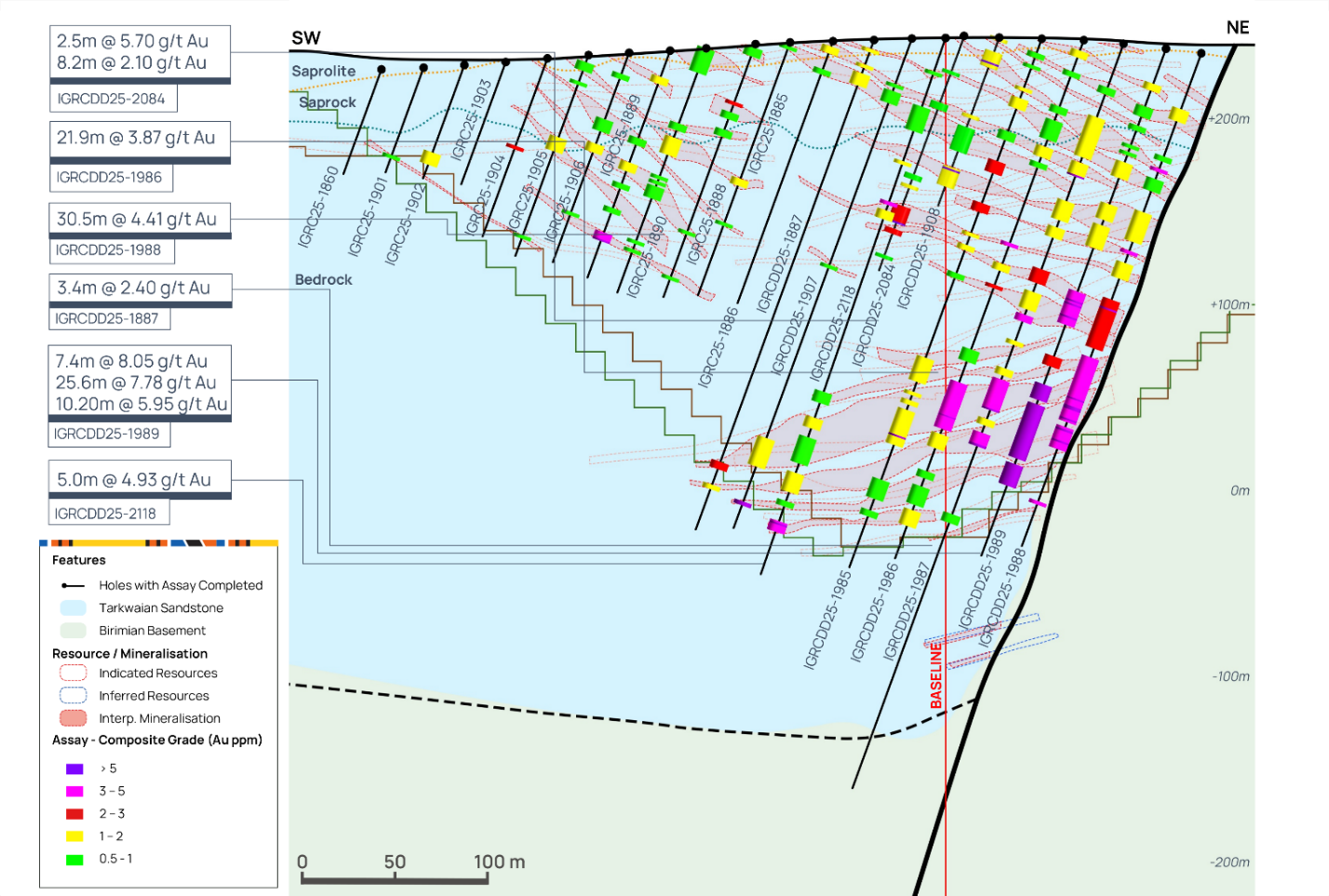Click the purple >5 grade legend swatch
The height and width of the screenshot is (896, 1329).
[74, 769]
